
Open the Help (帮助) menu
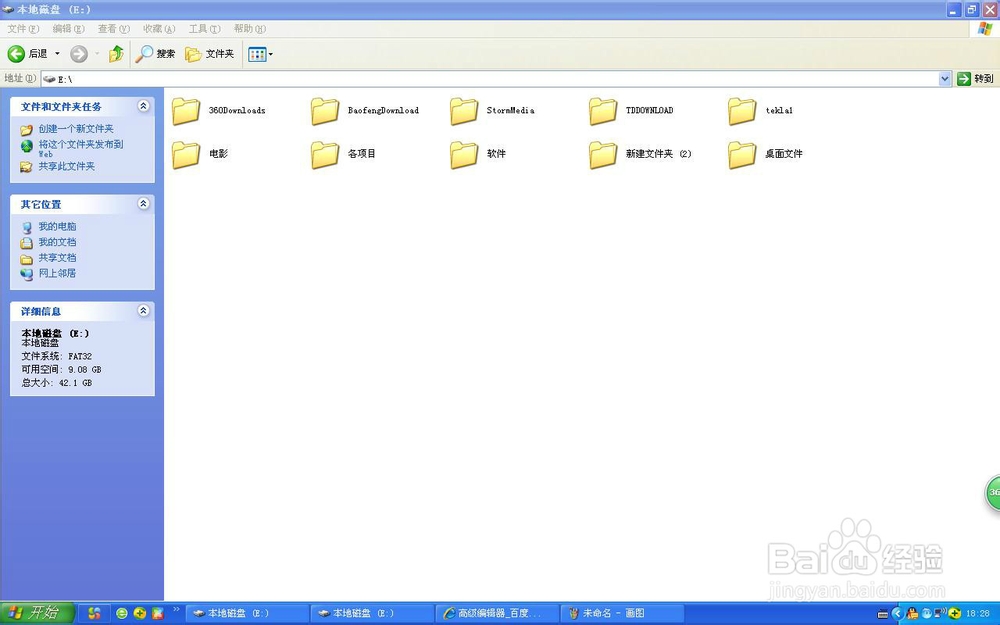[249, 29]
